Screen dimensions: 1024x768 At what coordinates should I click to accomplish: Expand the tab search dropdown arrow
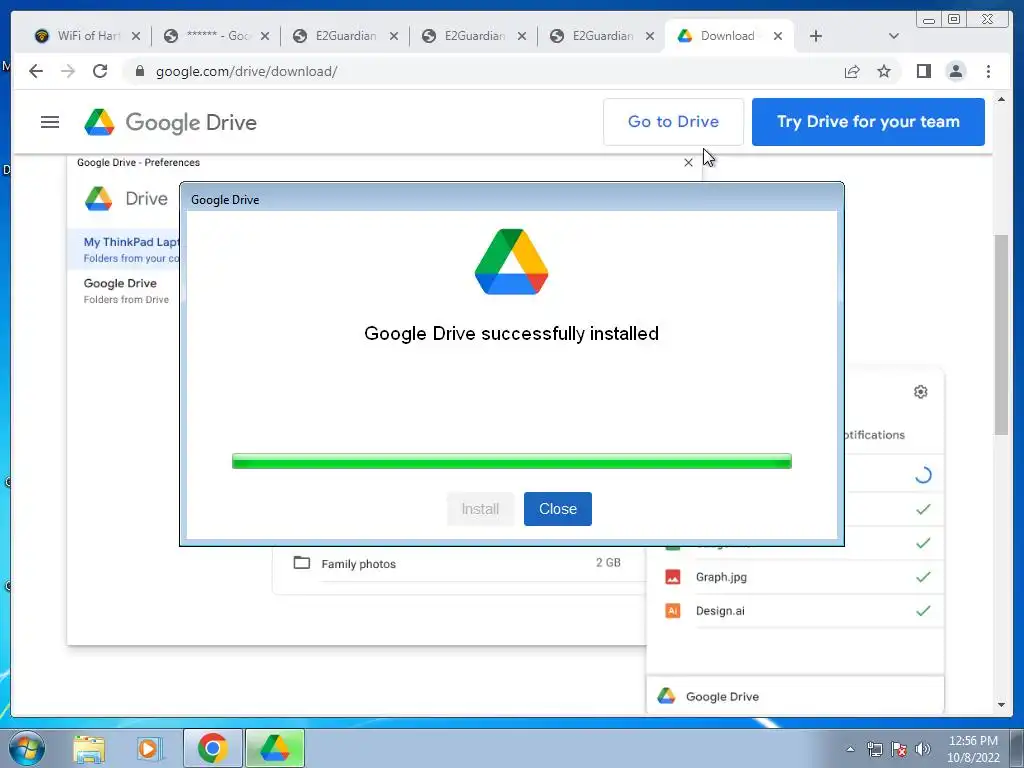(x=894, y=36)
